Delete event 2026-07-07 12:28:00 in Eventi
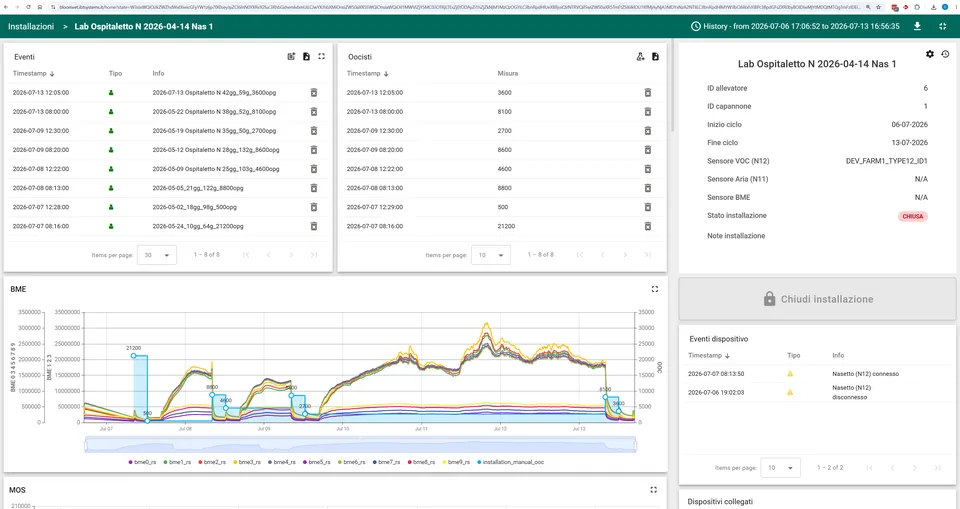The width and height of the screenshot is (960, 509). pos(313,207)
